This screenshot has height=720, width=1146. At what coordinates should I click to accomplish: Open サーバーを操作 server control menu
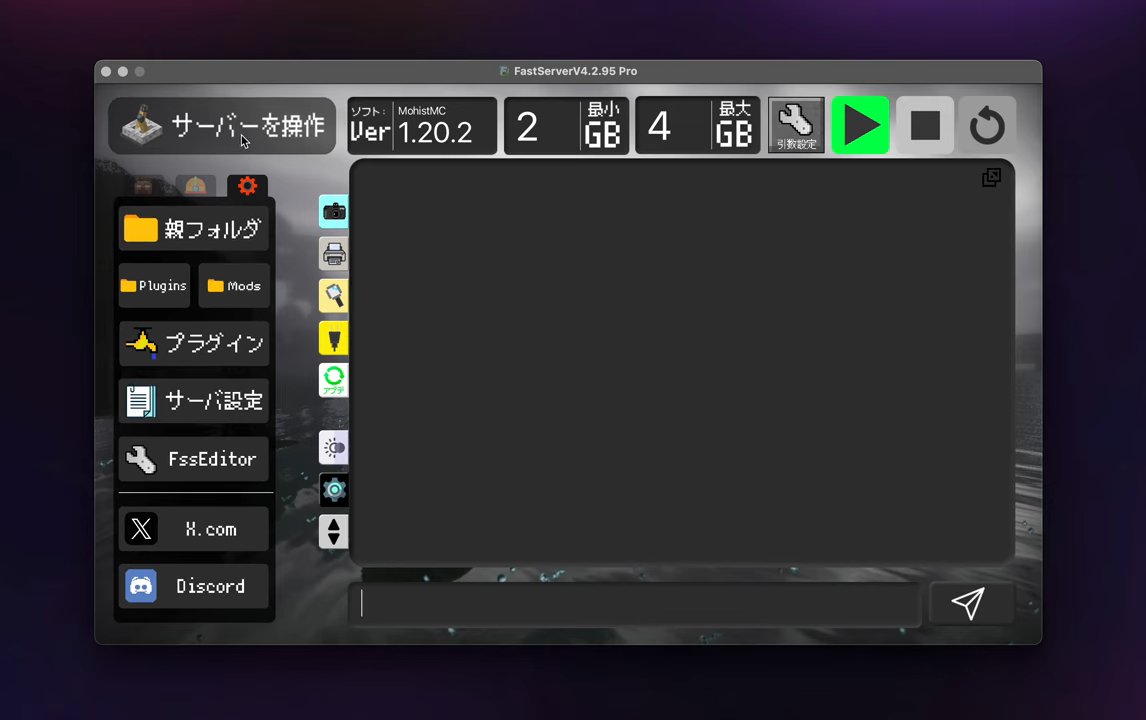coord(222,126)
